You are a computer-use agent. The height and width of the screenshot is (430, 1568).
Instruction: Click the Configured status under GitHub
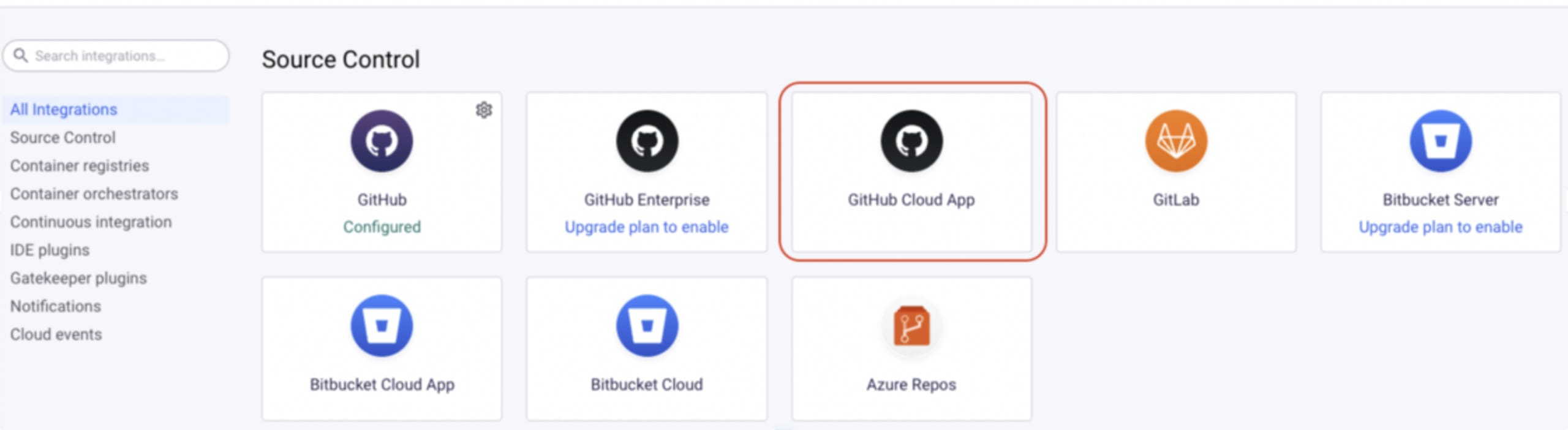382,227
